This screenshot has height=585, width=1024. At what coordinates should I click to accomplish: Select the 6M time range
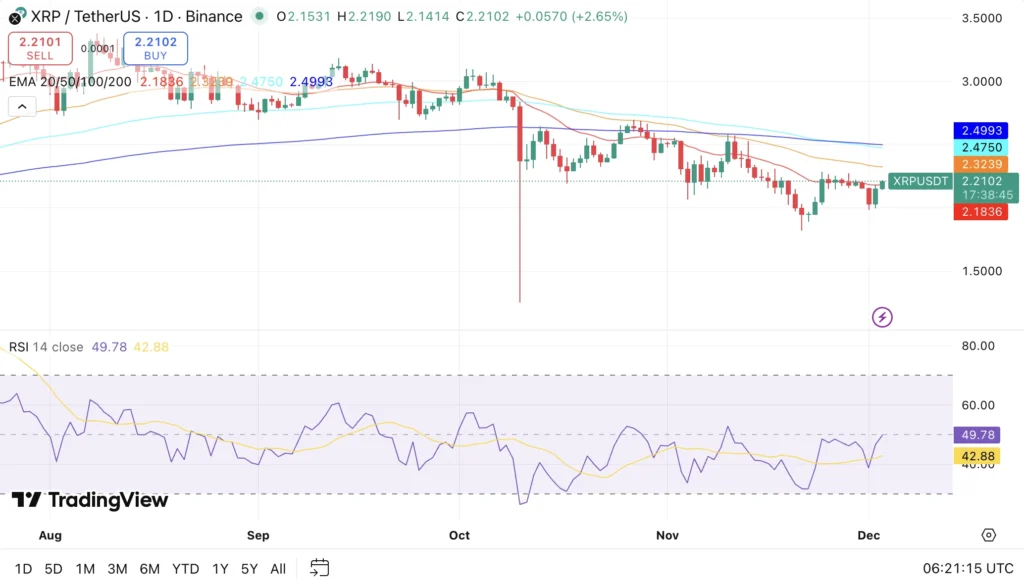150,569
